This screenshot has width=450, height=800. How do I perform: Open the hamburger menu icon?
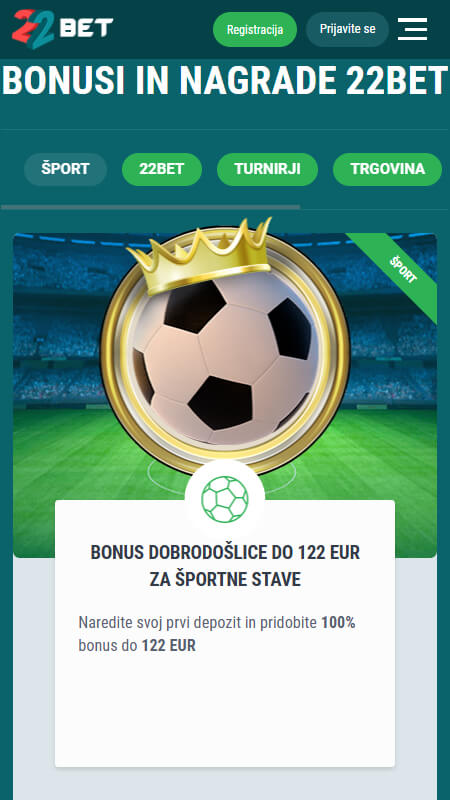[x=412, y=29]
